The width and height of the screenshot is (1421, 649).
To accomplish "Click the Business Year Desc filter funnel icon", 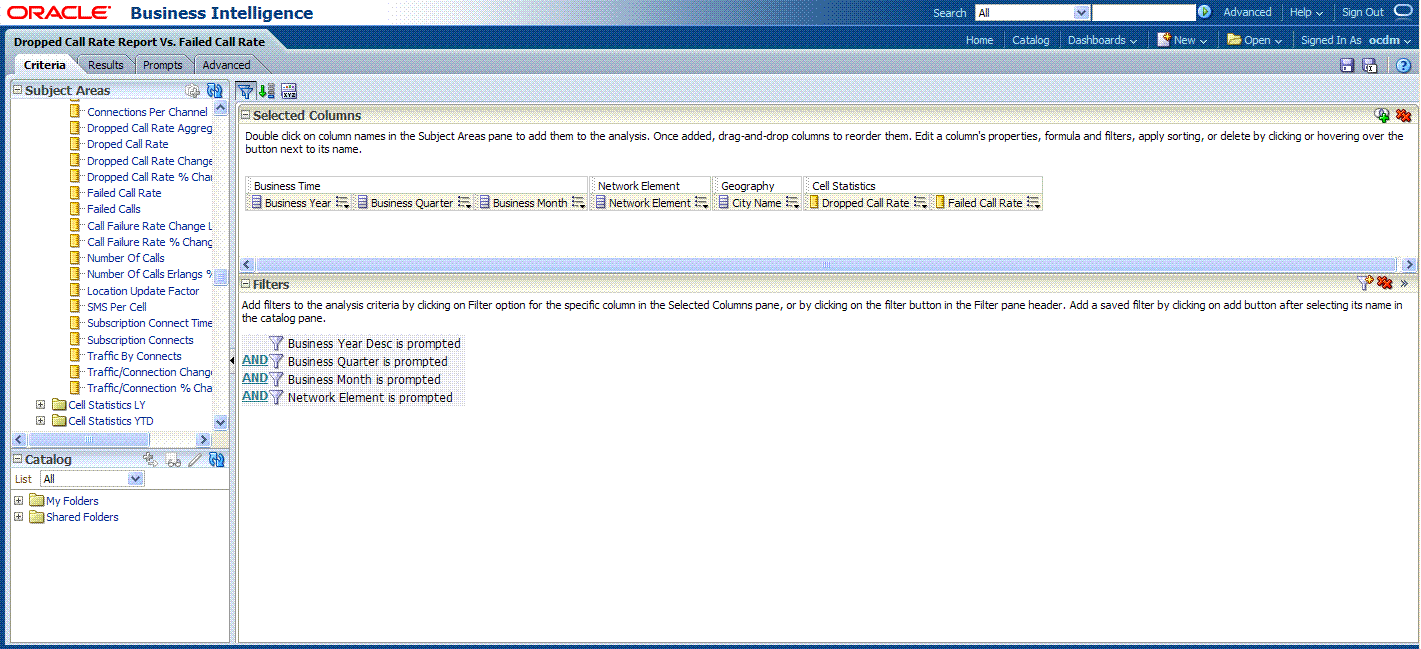I will point(276,344).
